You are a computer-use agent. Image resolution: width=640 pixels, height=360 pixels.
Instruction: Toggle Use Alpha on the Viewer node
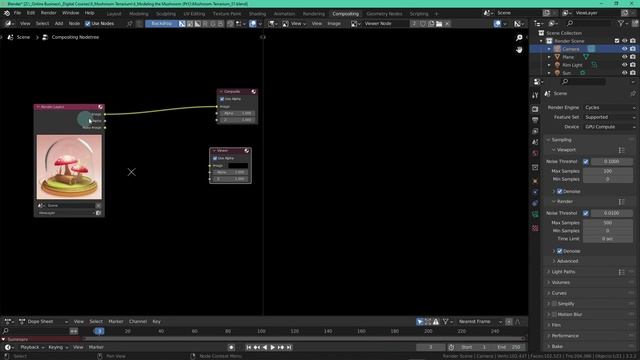pos(215,158)
